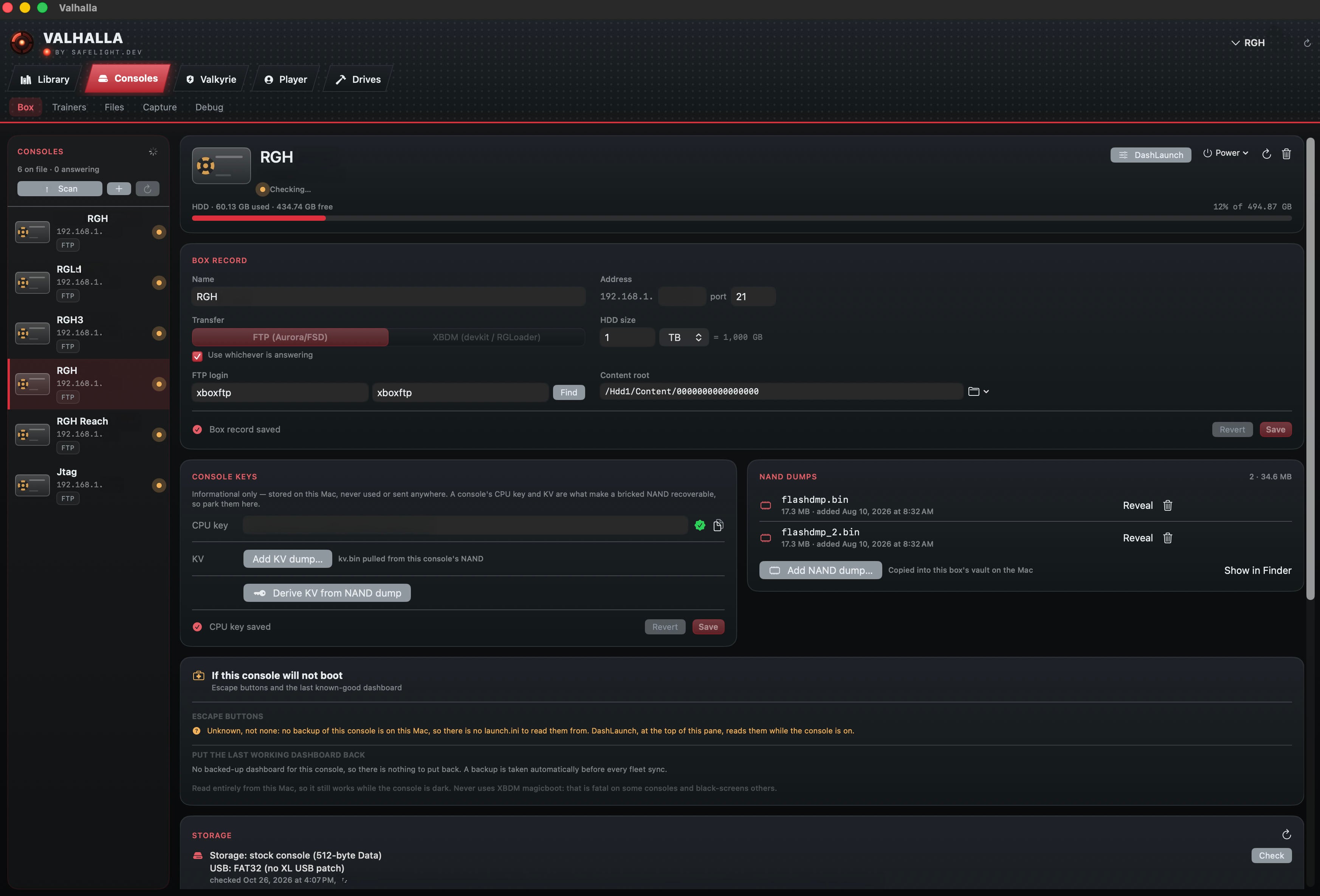1320x896 pixels.
Task: Open the content root folder picker
Action: pos(973,391)
